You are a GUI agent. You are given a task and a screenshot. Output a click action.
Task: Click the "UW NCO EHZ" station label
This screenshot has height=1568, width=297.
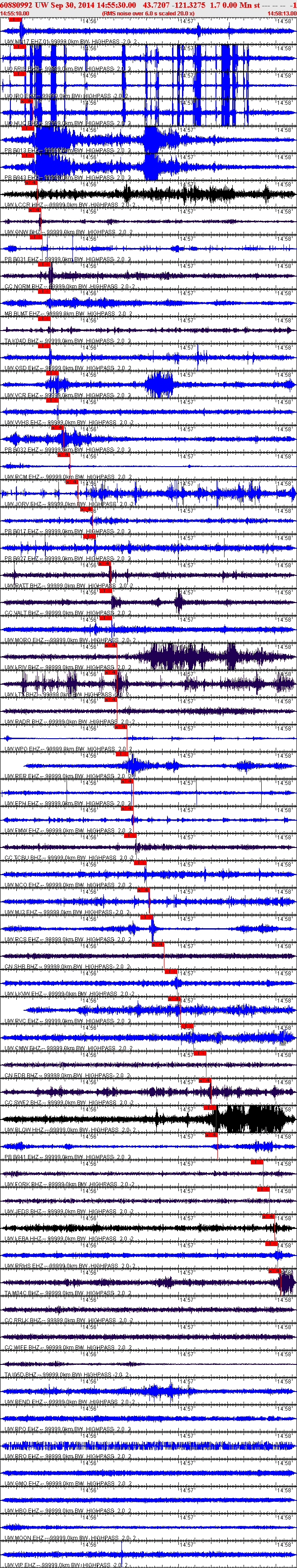23,886
